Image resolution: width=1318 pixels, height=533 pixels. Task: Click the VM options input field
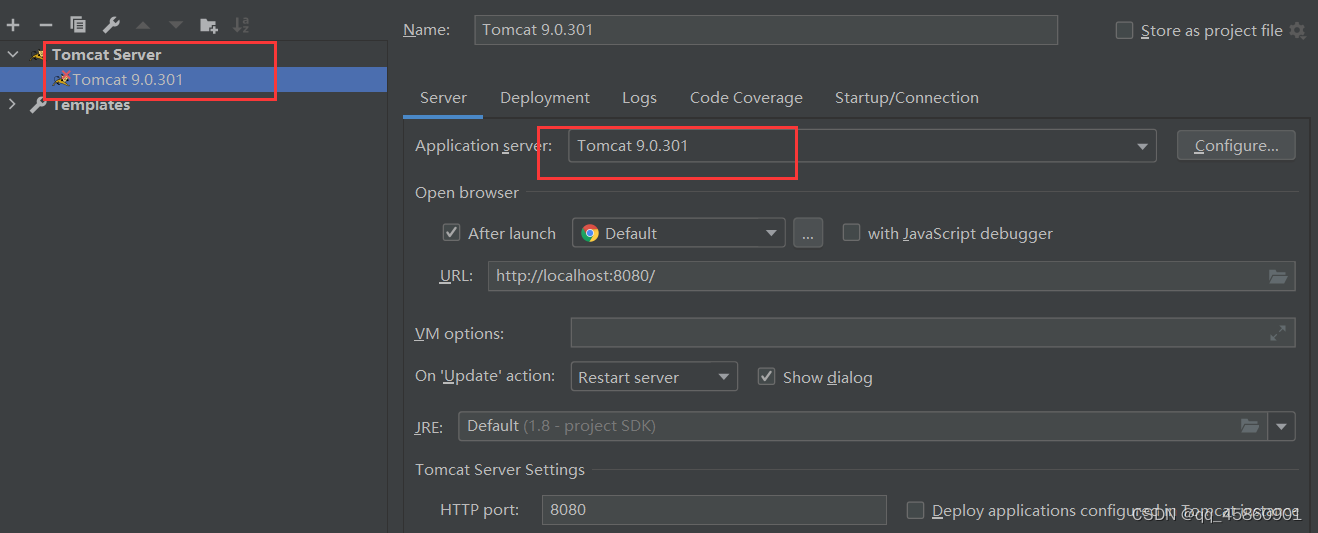click(x=933, y=333)
